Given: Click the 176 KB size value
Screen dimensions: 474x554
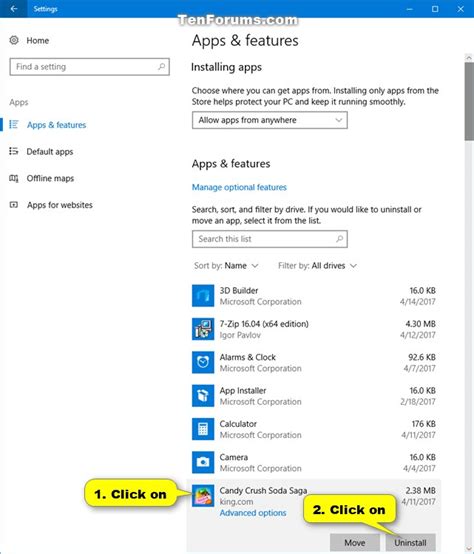Looking at the screenshot, I should [423, 424].
